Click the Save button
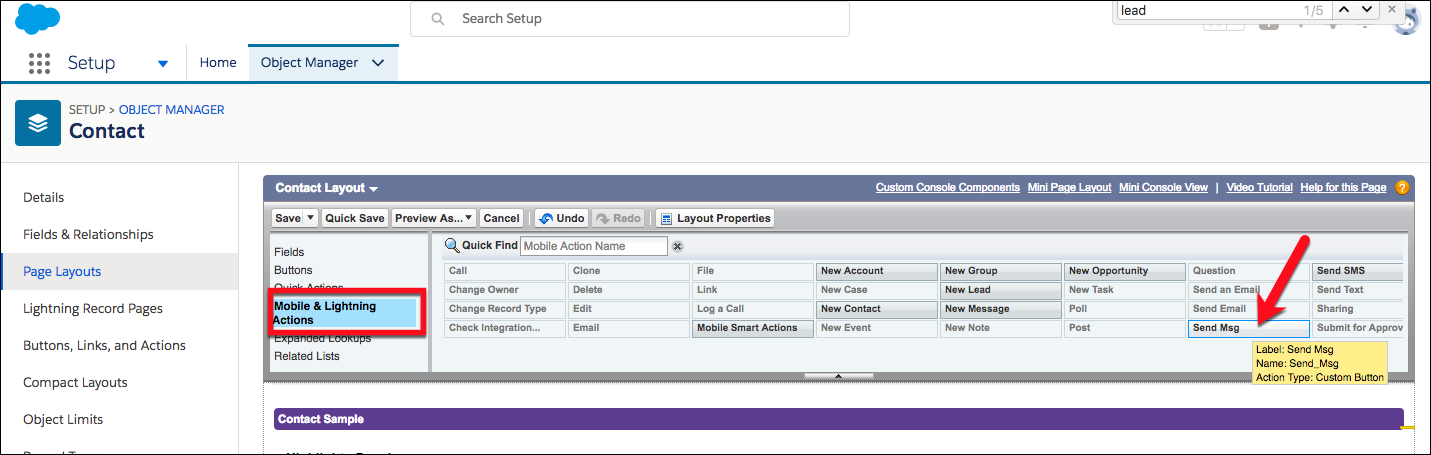 [287, 218]
